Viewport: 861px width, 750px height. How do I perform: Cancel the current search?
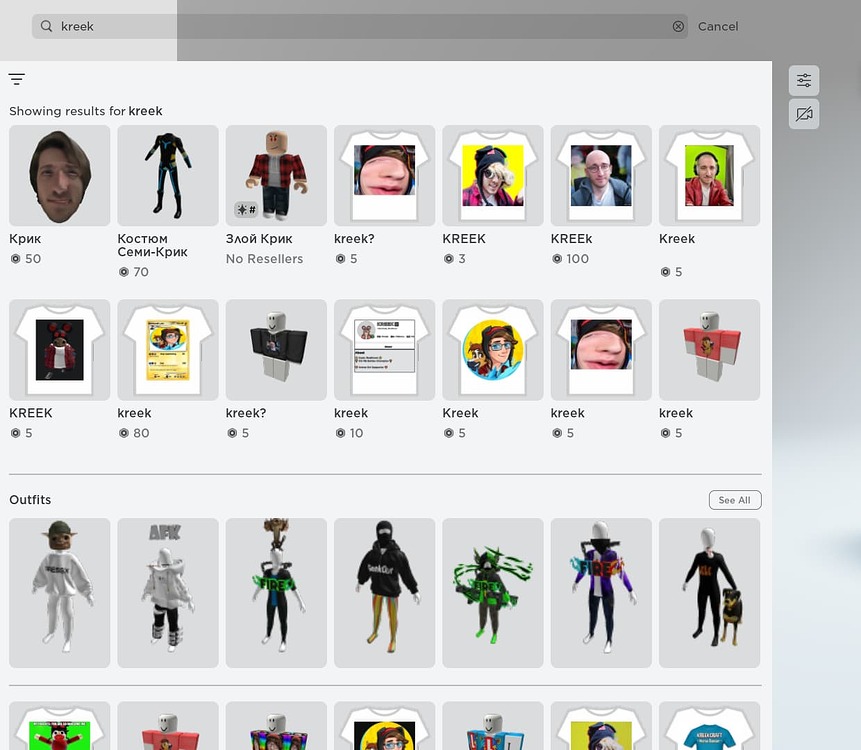(x=717, y=26)
